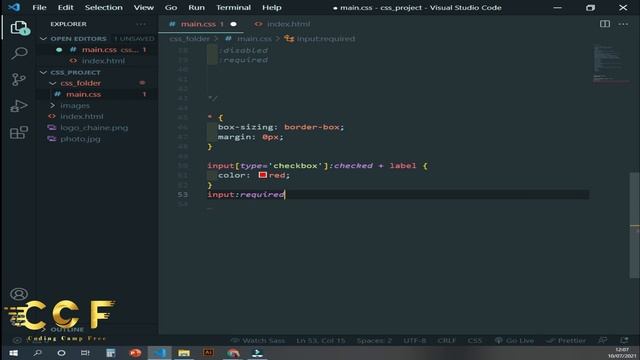This screenshot has height=360, width=640.
Task: Open Windows taskbar search
Action: 38,353
